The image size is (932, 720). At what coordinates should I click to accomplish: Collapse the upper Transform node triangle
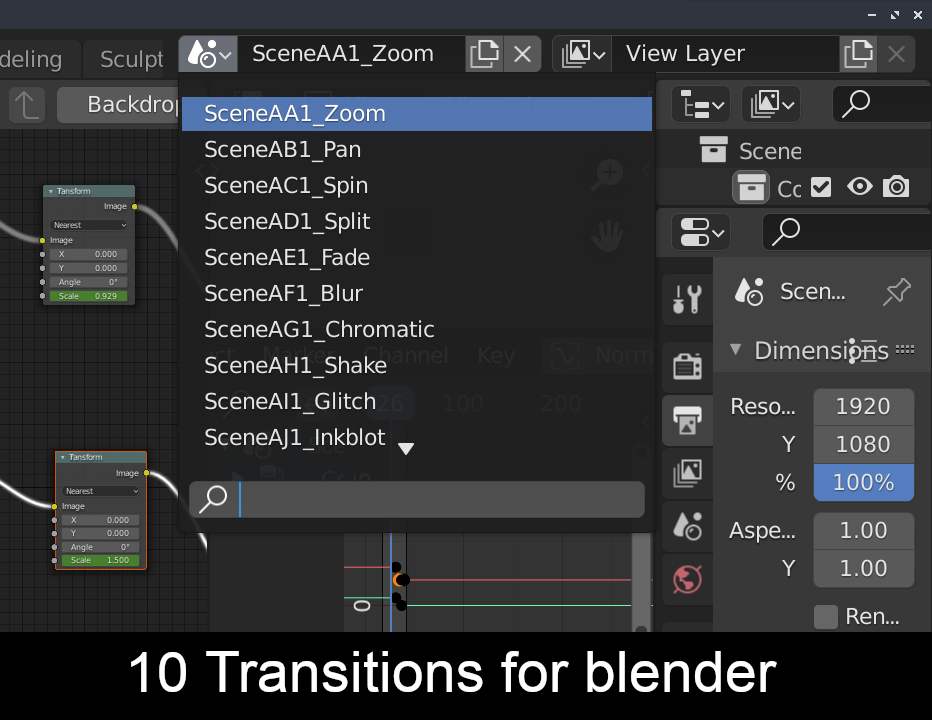point(51,191)
